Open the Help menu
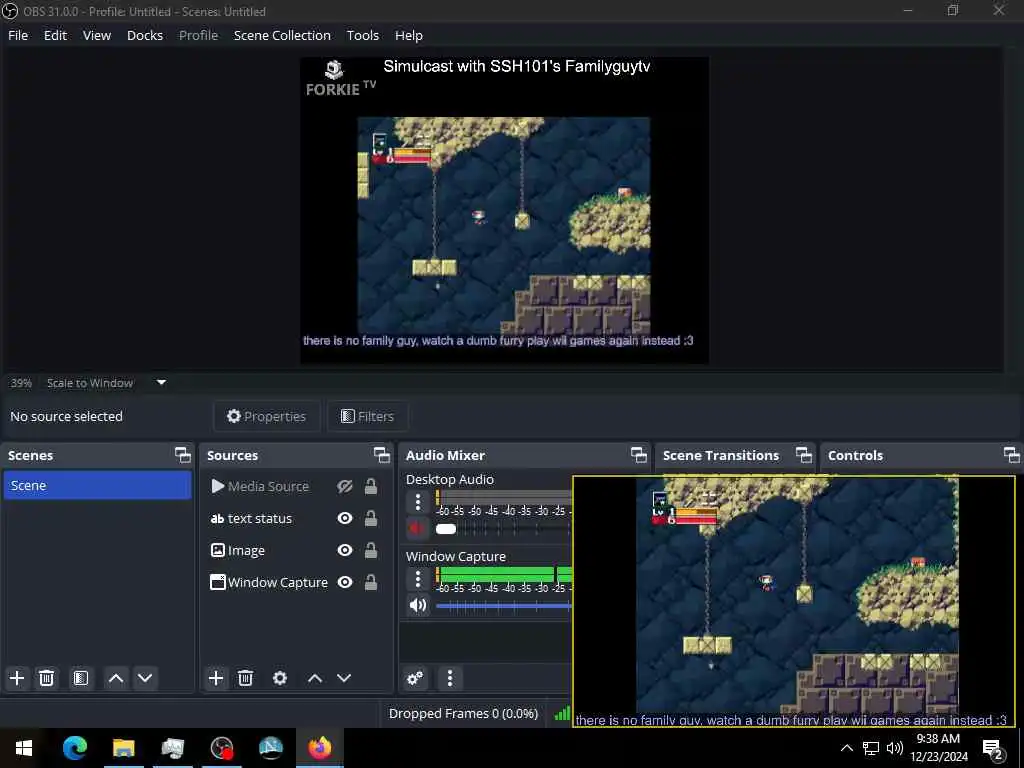Screen dimensions: 1024x768 coord(409,35)
